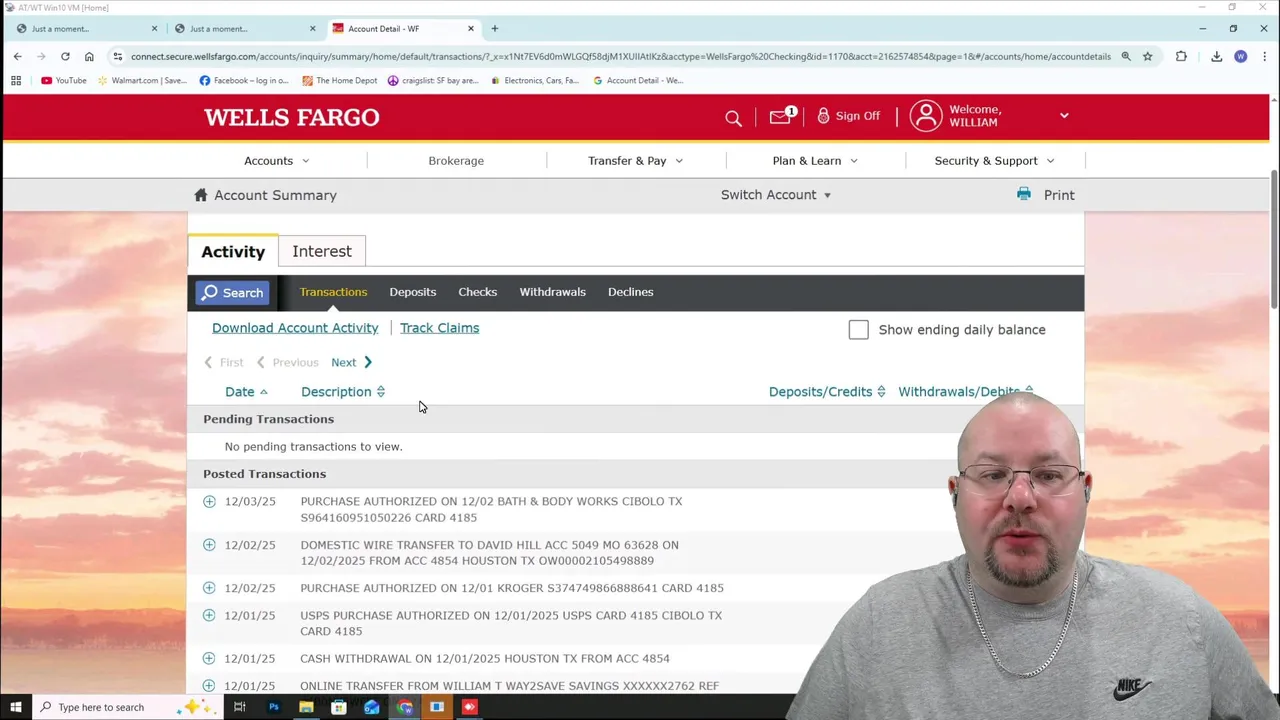Sort transactions by the Date column

point(246,392)
